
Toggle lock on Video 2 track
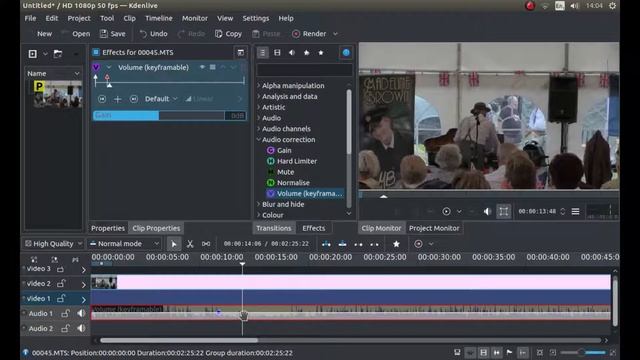(61, 283)
